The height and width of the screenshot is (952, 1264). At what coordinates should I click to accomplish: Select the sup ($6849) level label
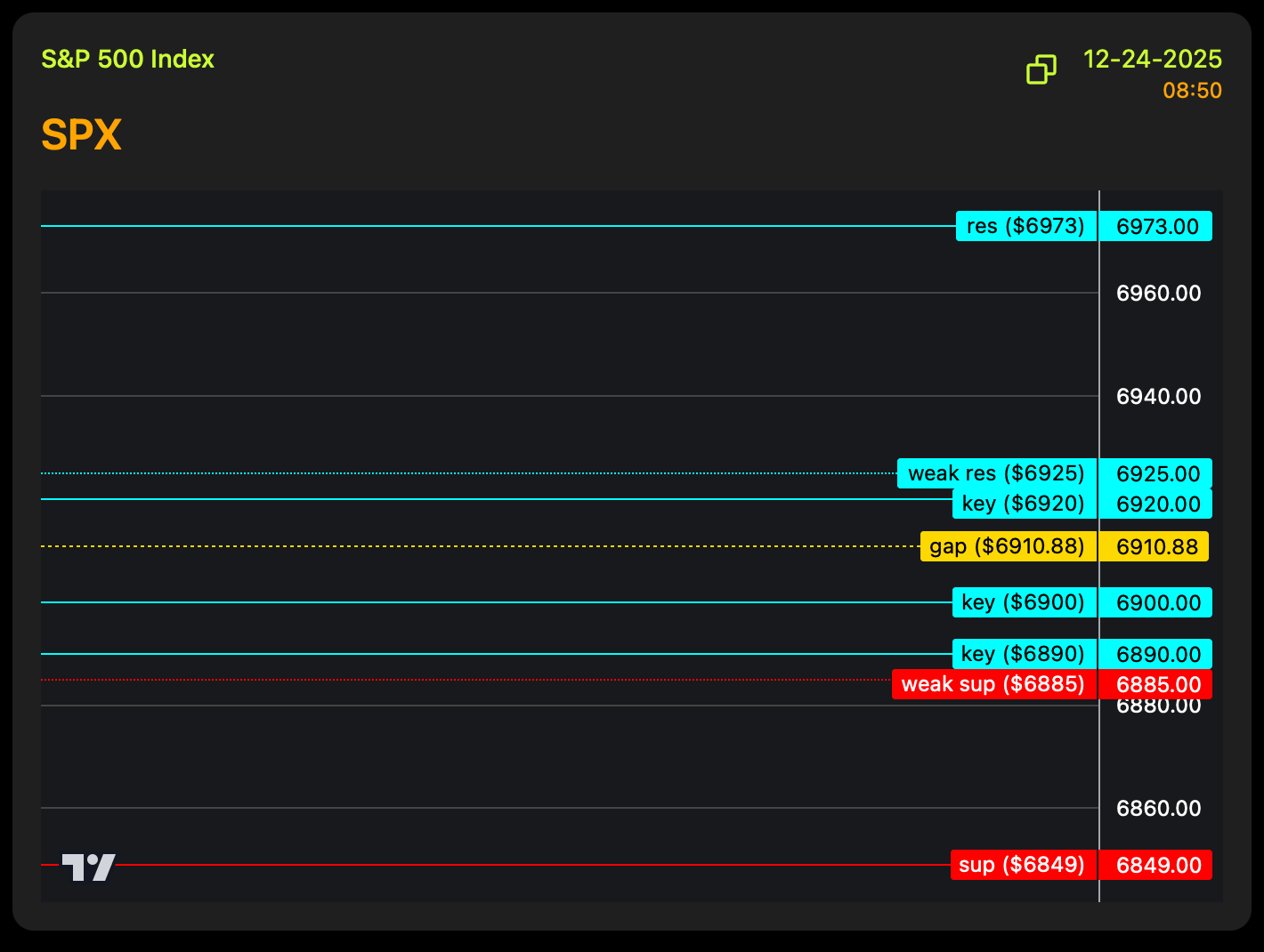pos(1022,865)
